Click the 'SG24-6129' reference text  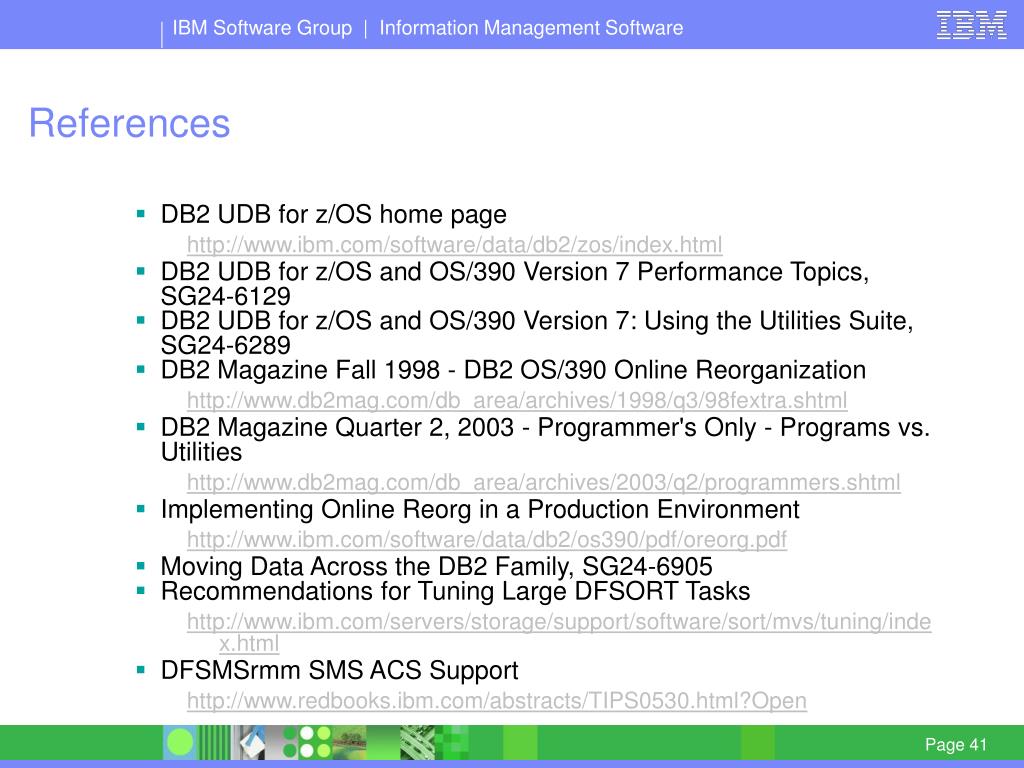pos(225,296)
